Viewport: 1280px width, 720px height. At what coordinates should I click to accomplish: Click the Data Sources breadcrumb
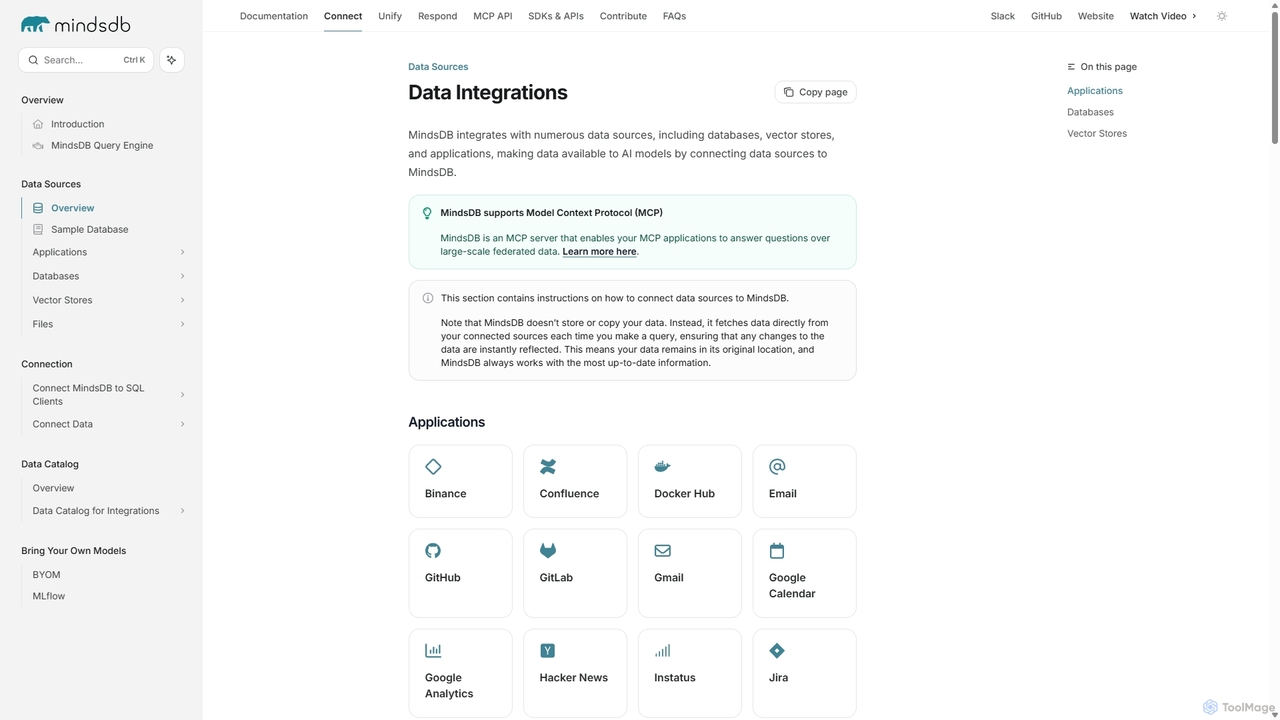pyautogui.click(x=438, y=67)
